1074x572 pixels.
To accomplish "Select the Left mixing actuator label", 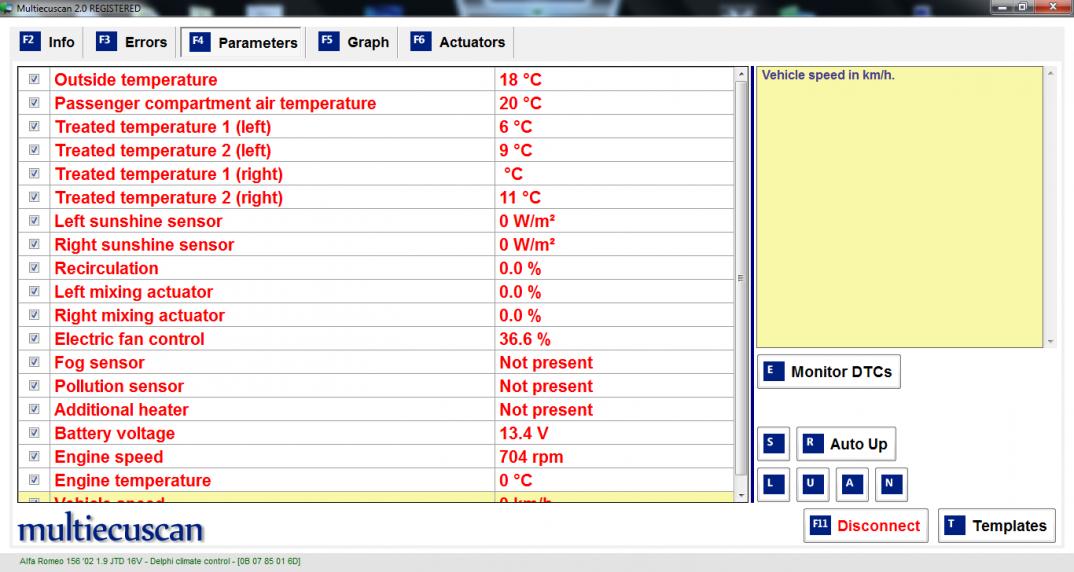I will (134, 292).
